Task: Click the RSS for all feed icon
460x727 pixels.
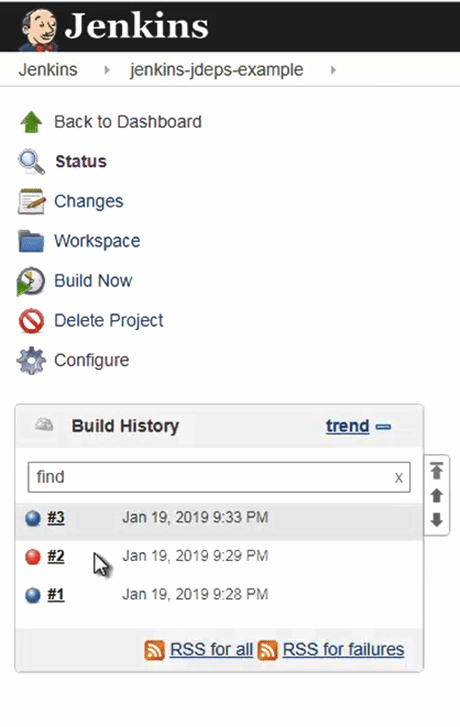Action: [x=154, y=650]
